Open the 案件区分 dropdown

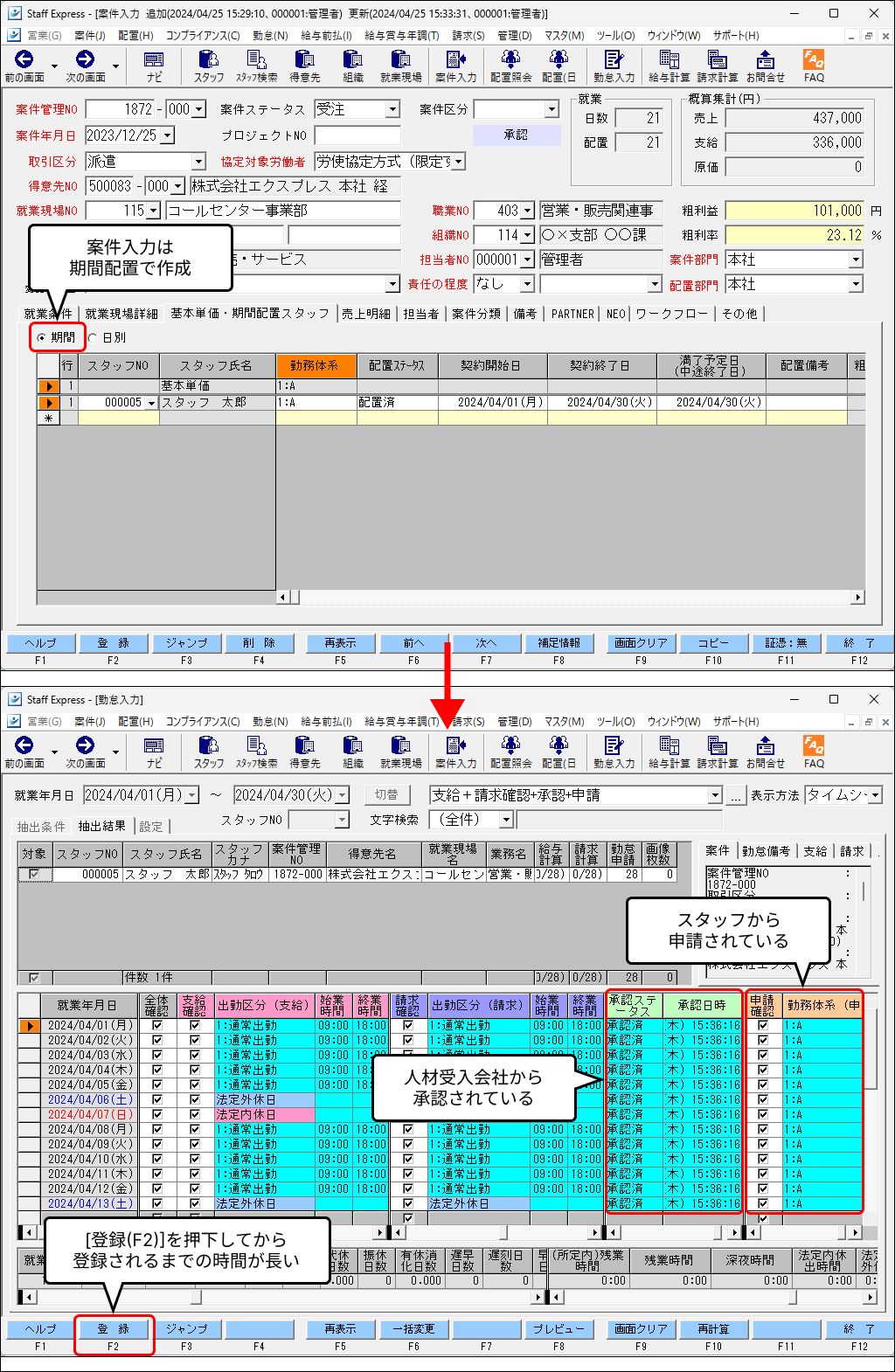(552, 109)
